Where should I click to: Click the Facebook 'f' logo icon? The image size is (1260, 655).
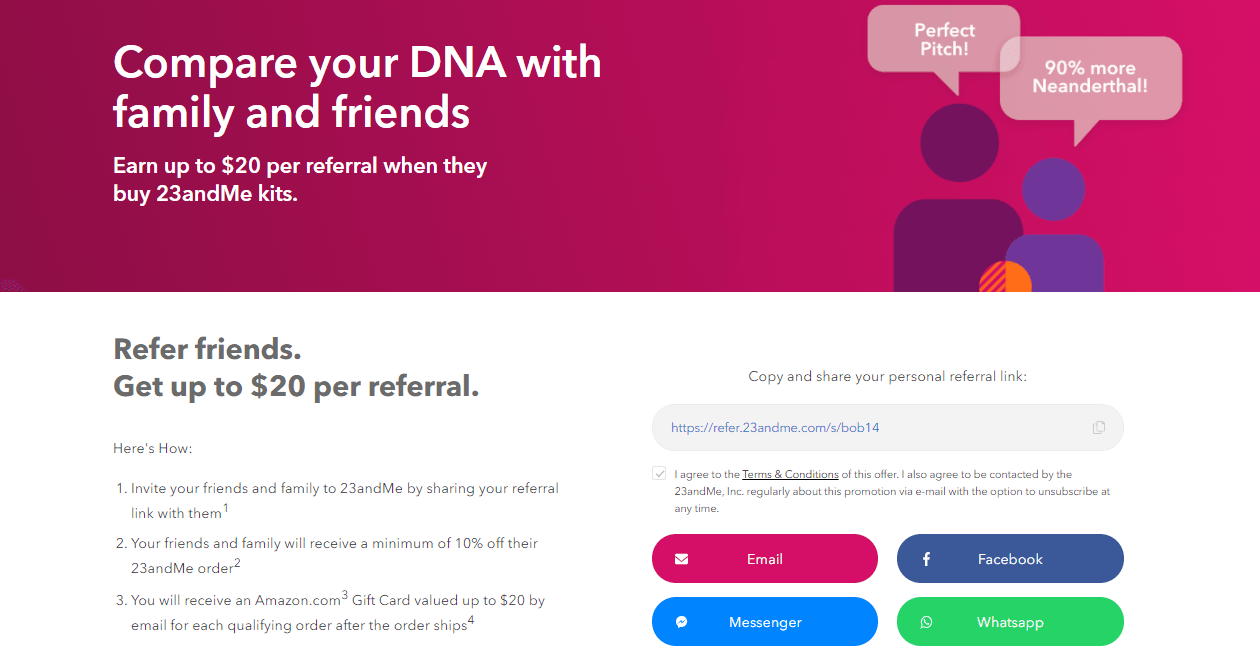(x=926, y=559)
